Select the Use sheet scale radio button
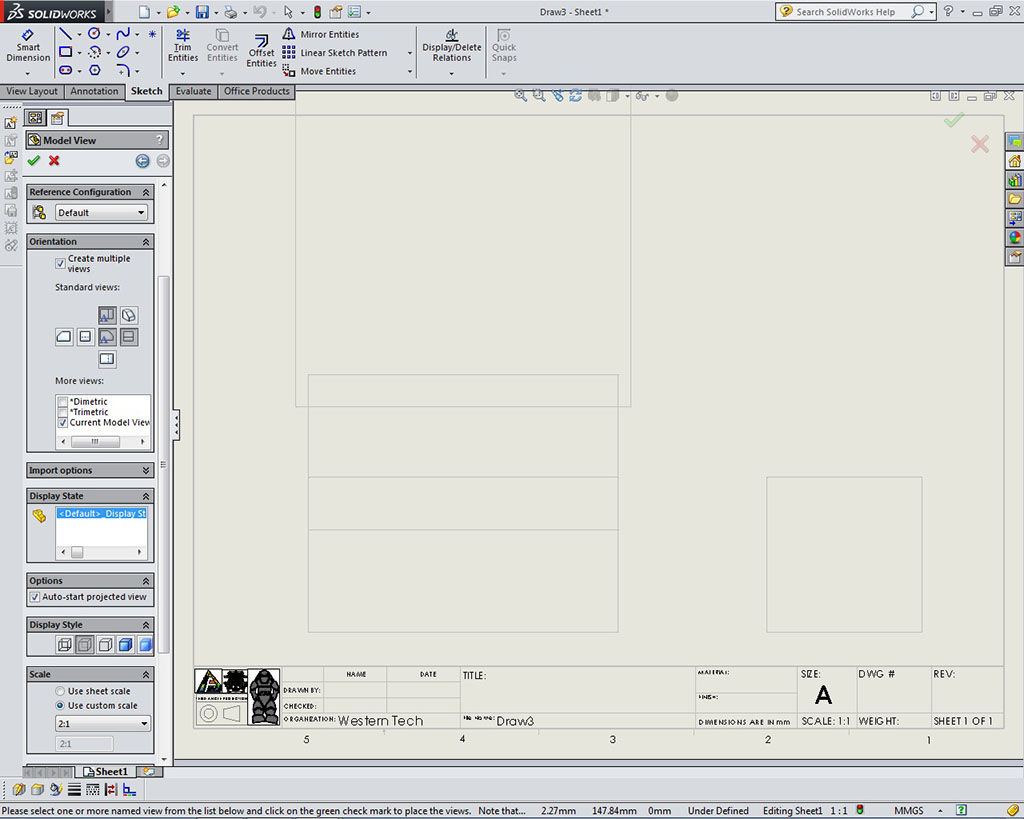 point(60,691)
